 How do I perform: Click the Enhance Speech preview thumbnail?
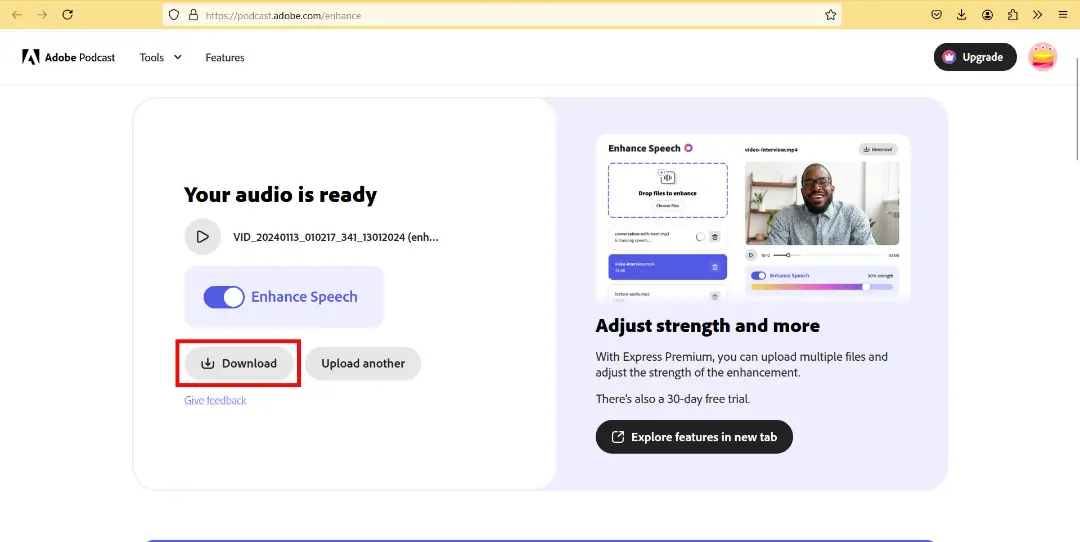tap(753, 218)
